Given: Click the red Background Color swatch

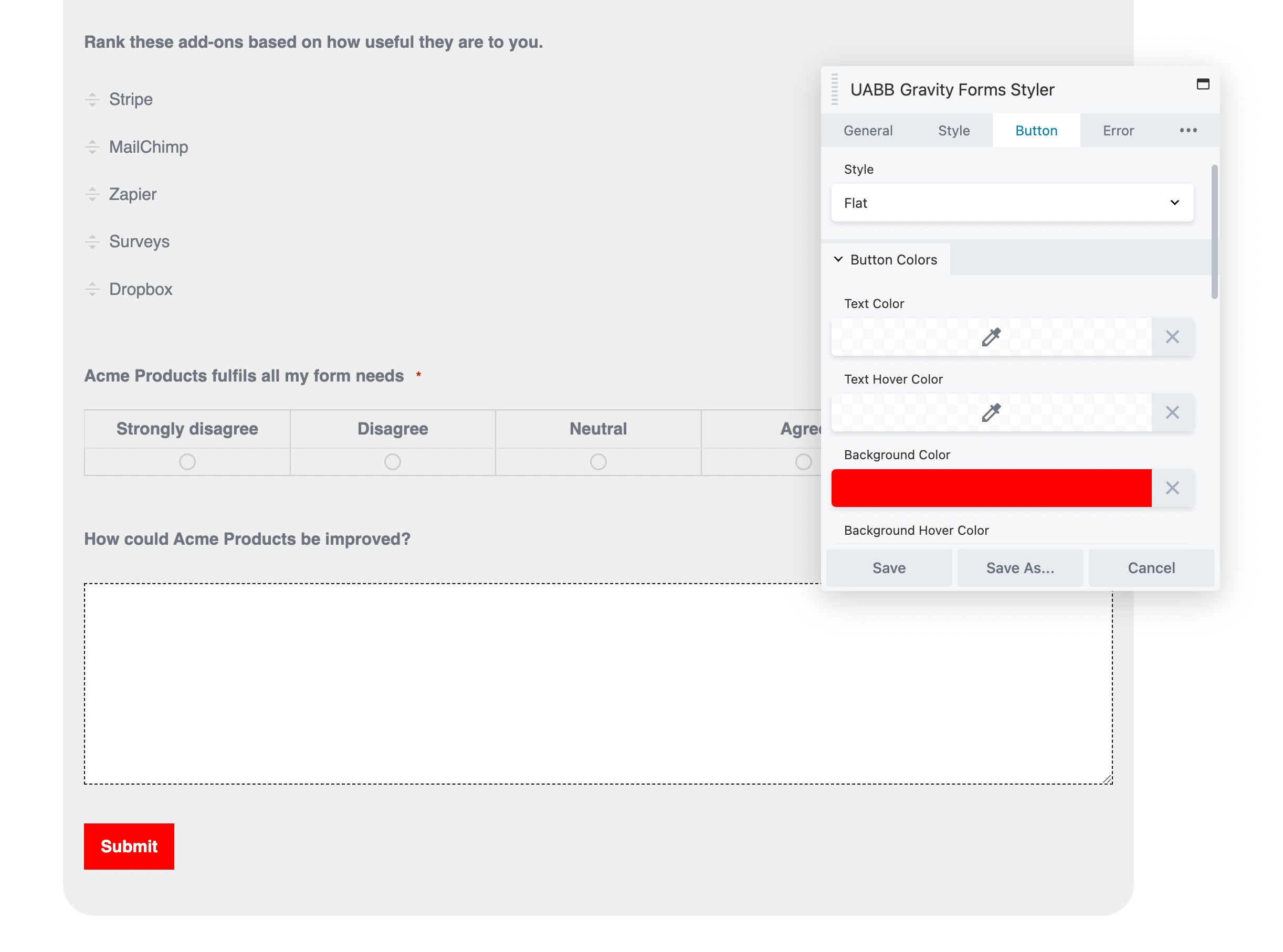Looking at the screenshot, I should point(991,488).
